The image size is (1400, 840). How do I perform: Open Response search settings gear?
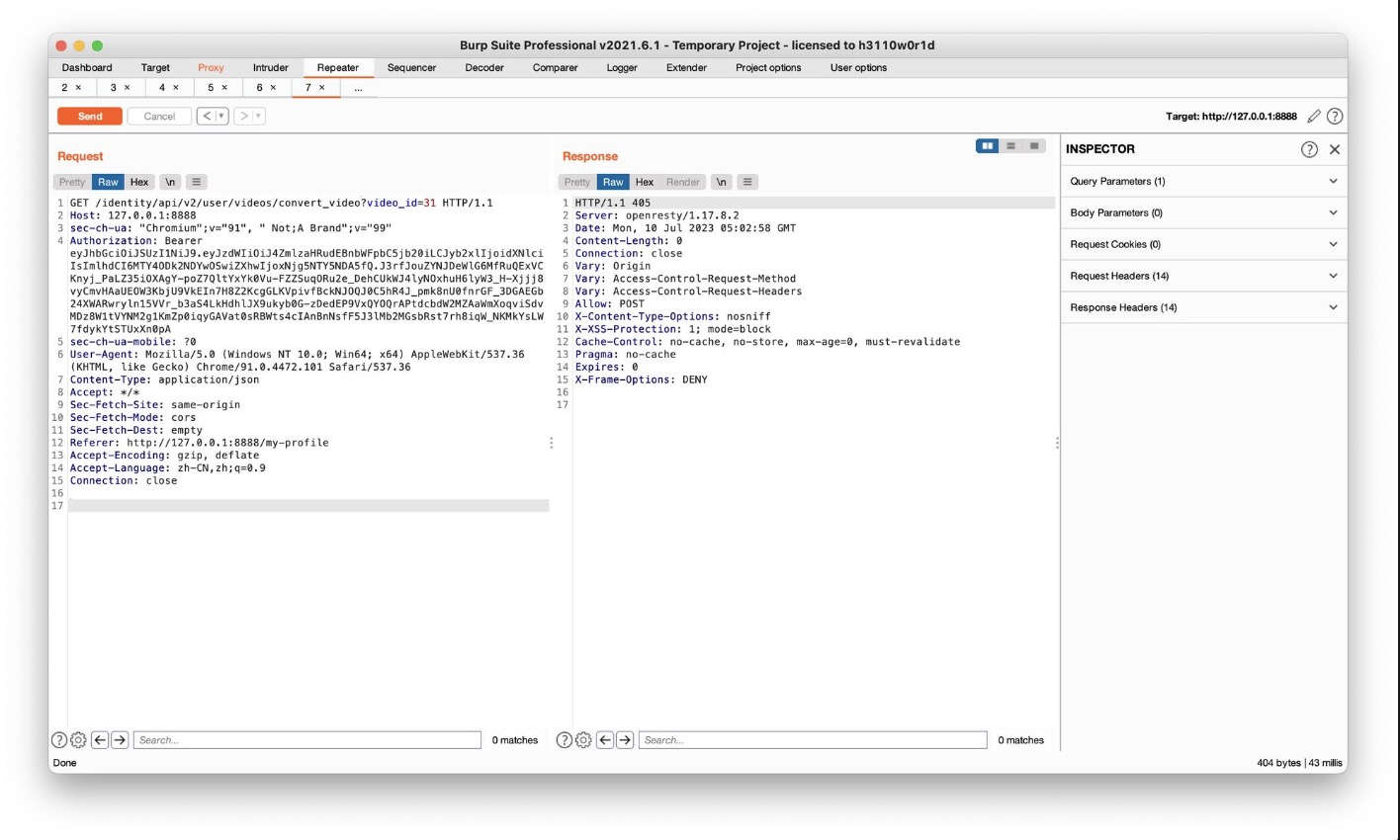(x=583, y=740)
